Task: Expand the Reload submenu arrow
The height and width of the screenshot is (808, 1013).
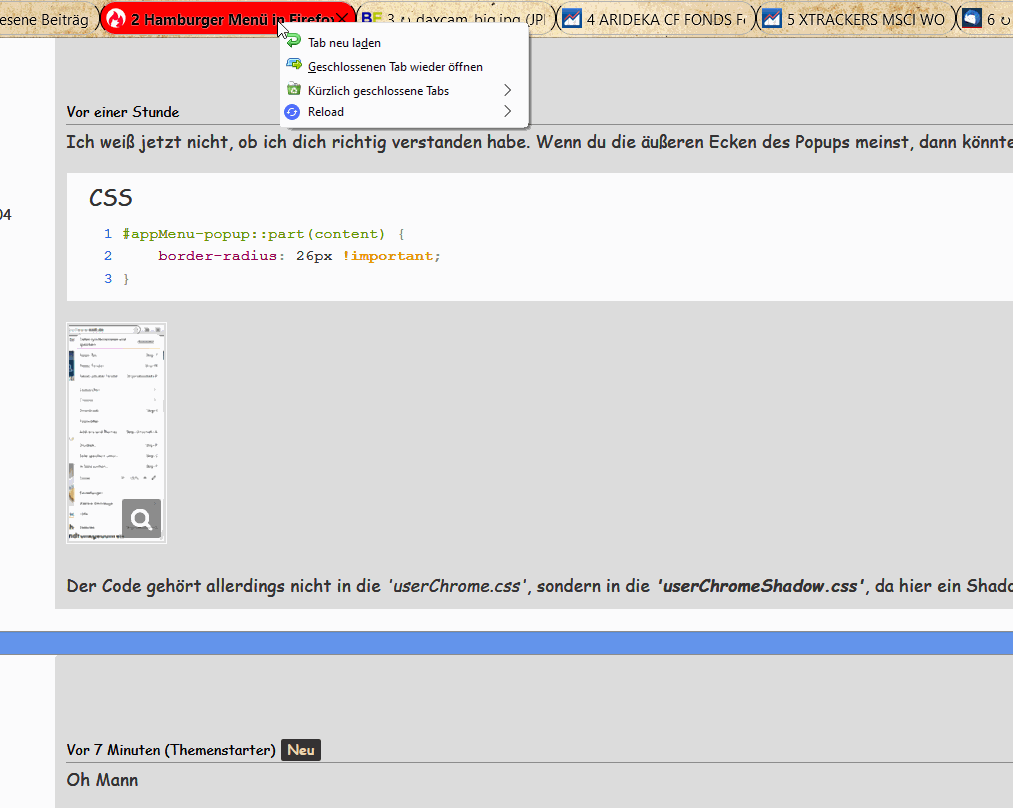Action: pyautogui.click(x=507, y=112)
